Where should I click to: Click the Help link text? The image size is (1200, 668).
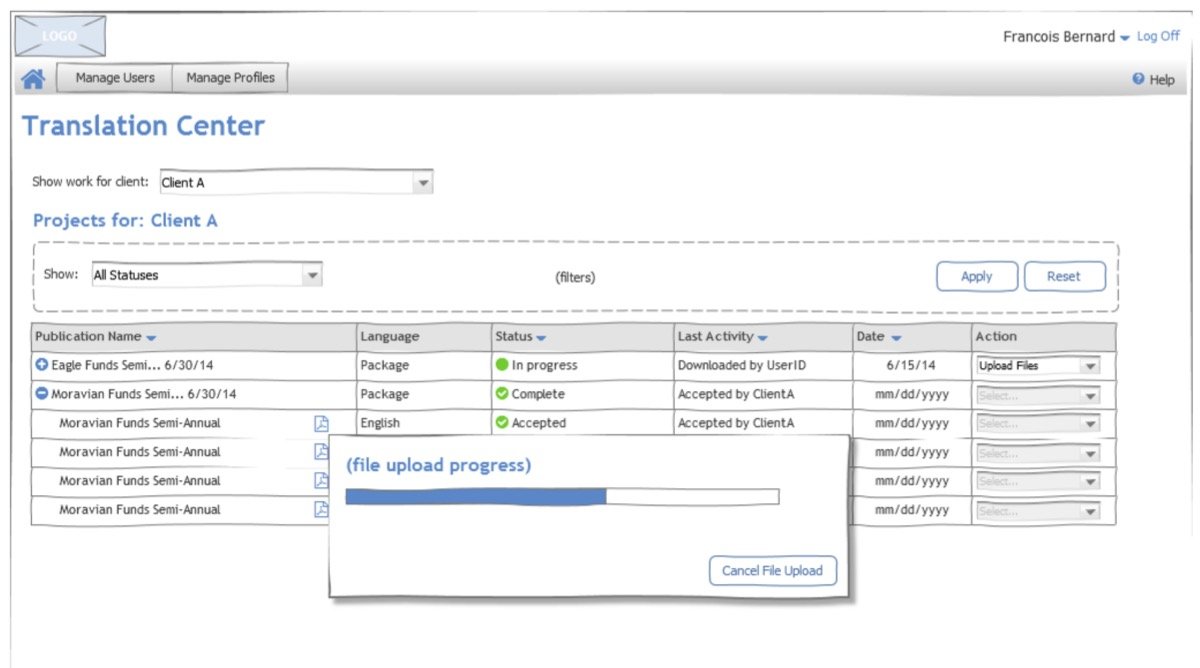point(1162,80)
